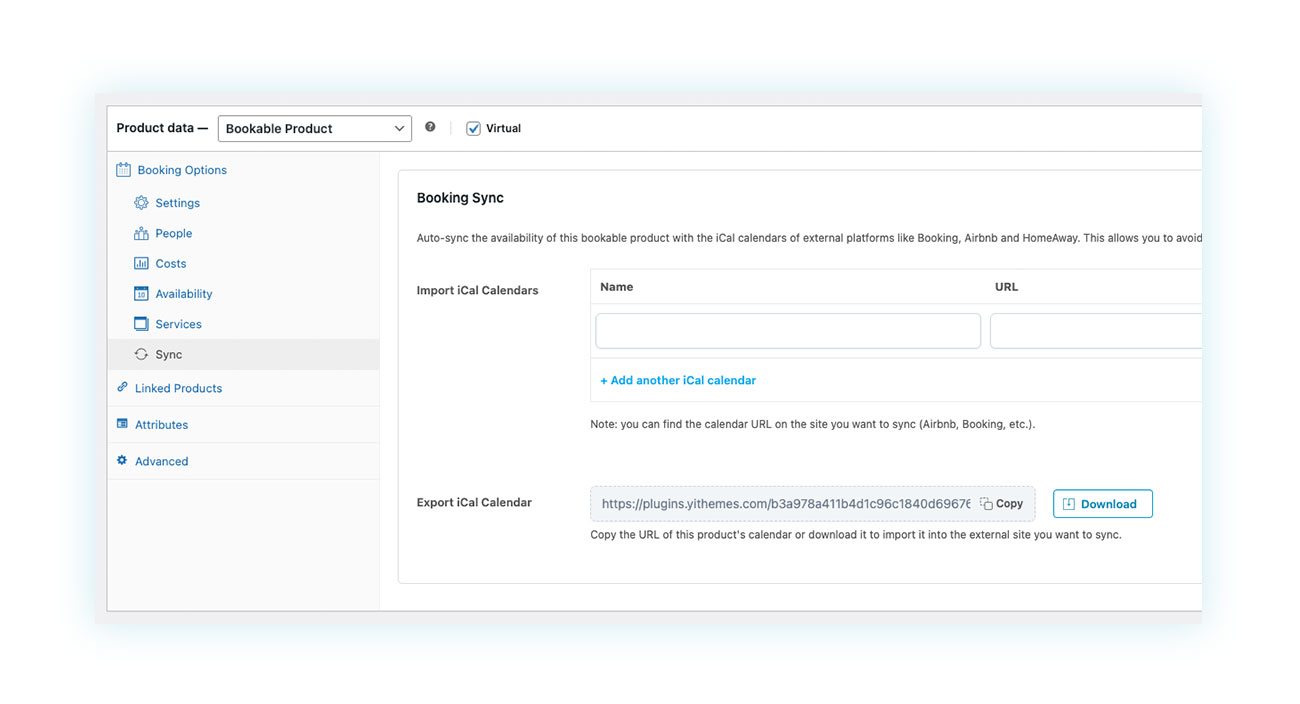Copy the export iCal calendar URL
Screen dimensions: 1300x704
[1002, 504]
